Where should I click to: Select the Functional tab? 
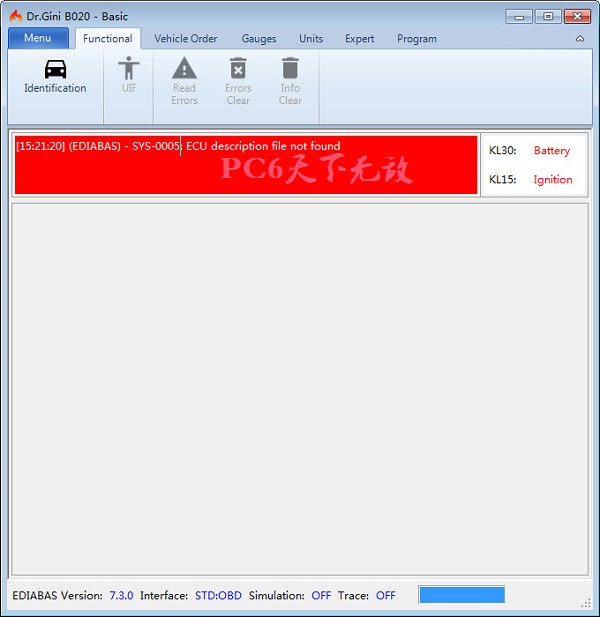[108, 39]
